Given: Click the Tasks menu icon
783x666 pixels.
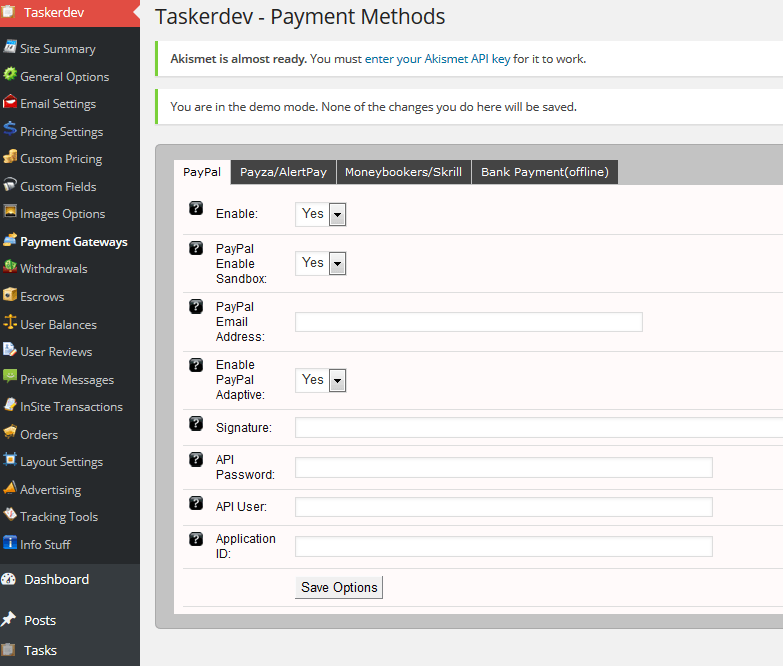Looking at the screenshot, I should 8,650.
